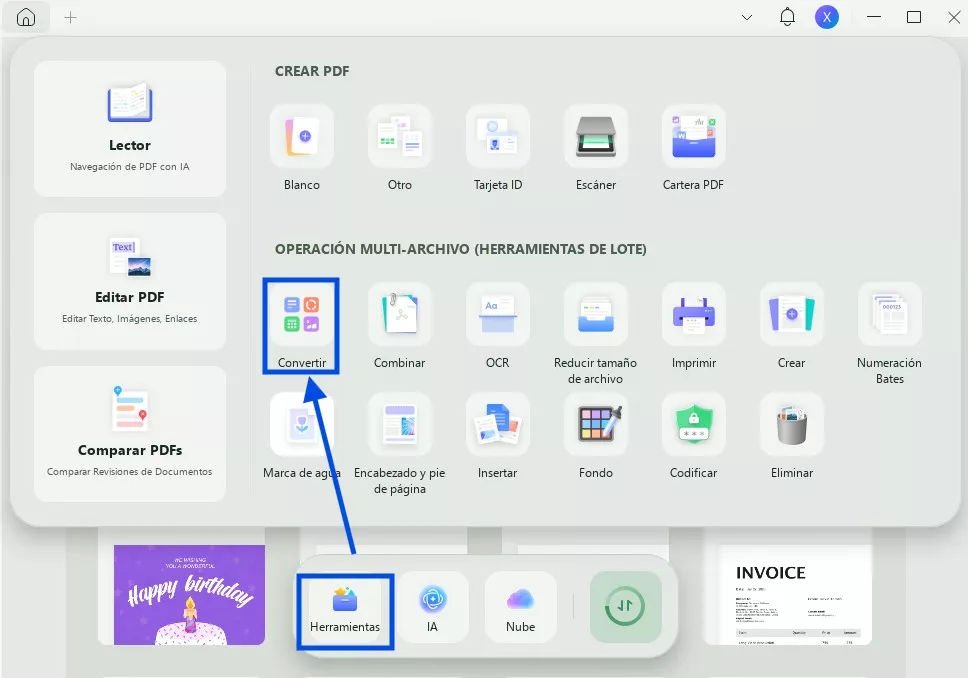Screen dimensions: 968x678
Task: Click the green sync transfer button
Action: coord(625,607)
